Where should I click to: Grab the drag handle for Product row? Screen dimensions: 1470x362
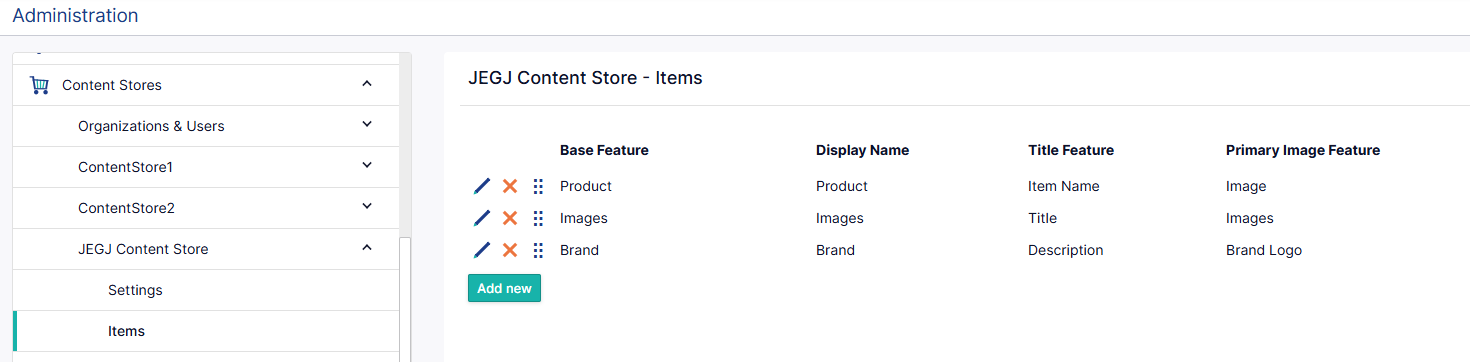(x=538, y=186)
